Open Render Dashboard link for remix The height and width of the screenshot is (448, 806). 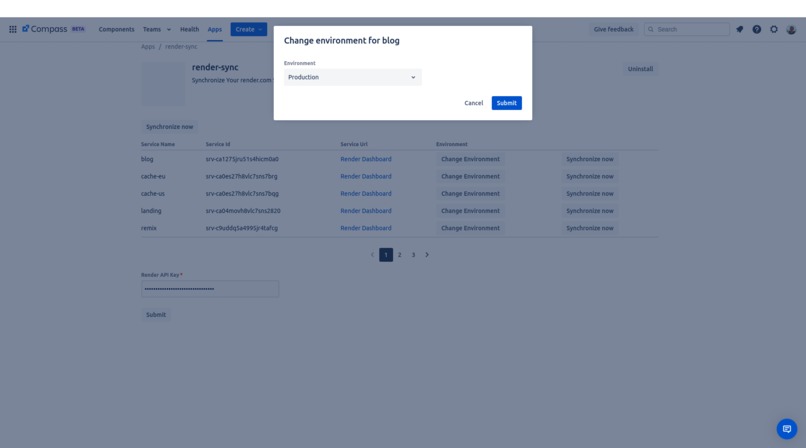365,228
